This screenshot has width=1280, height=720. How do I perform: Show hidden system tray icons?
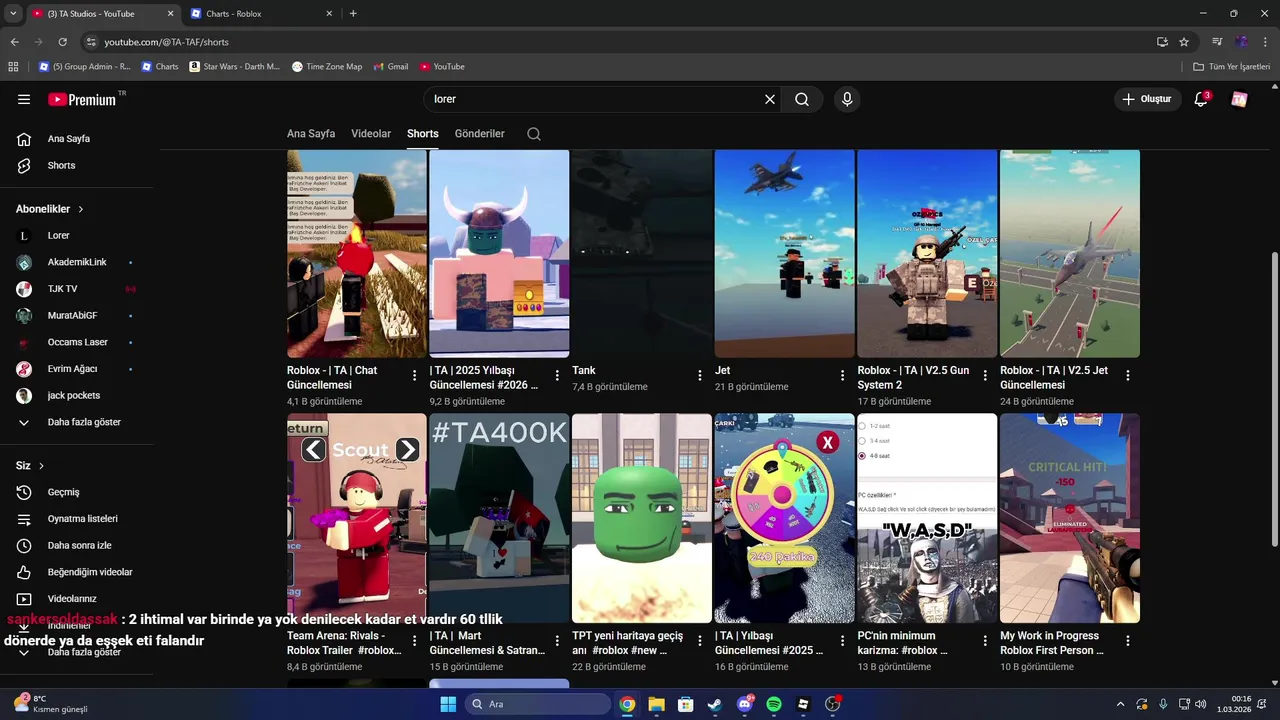point(1120,704)
